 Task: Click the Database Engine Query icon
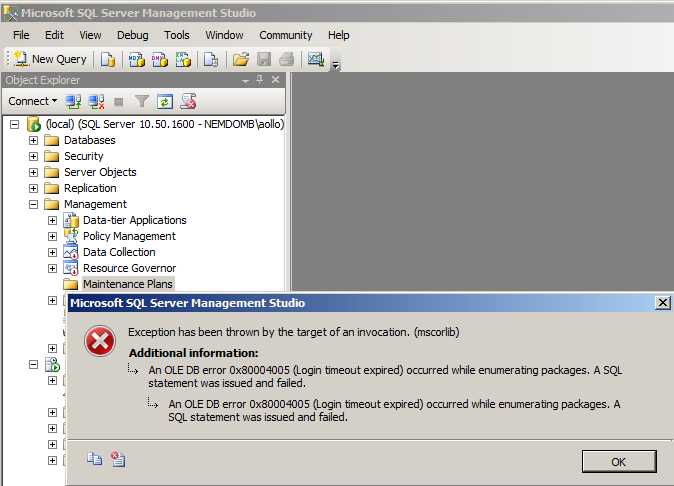(108, 59)
